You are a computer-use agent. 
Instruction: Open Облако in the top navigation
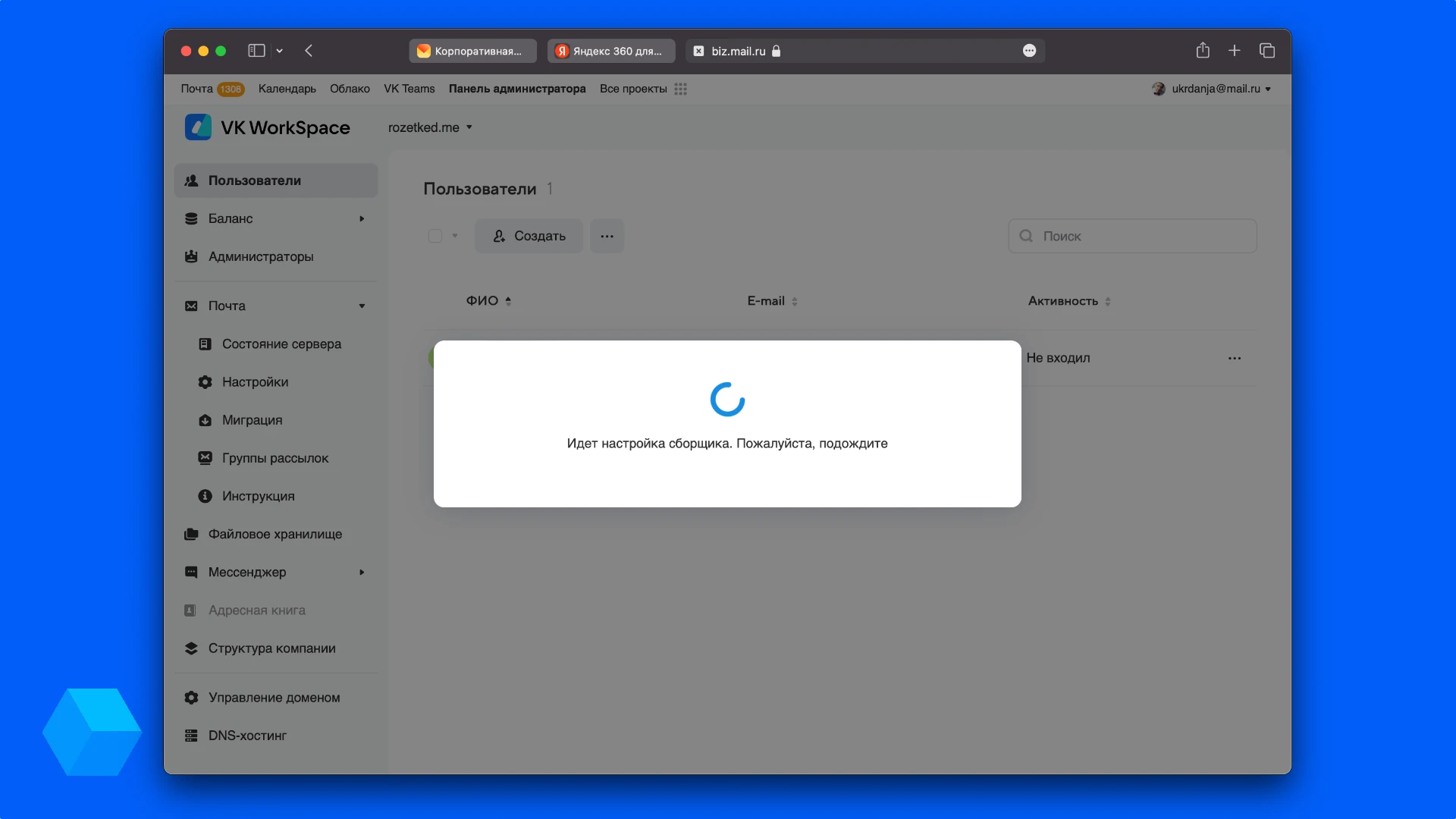pyautogui.click(x=350, y=89)
